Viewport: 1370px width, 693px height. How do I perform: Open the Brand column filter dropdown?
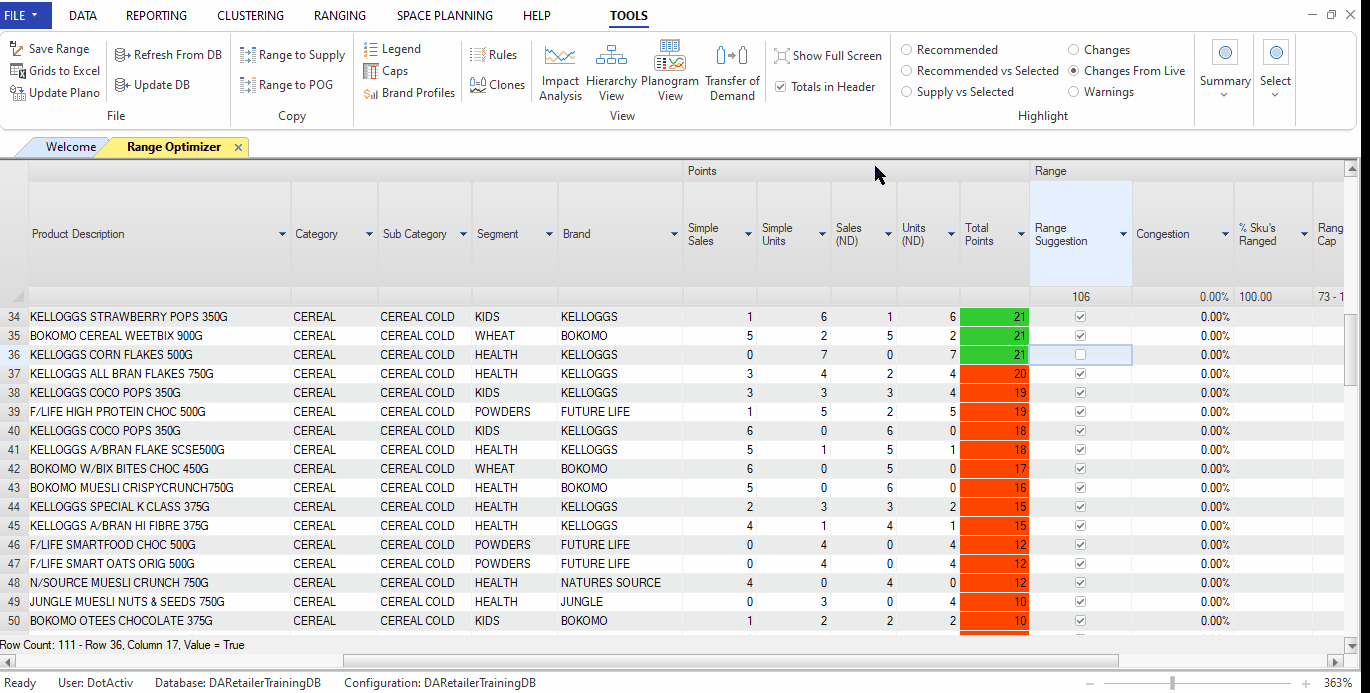pos(674,234)
